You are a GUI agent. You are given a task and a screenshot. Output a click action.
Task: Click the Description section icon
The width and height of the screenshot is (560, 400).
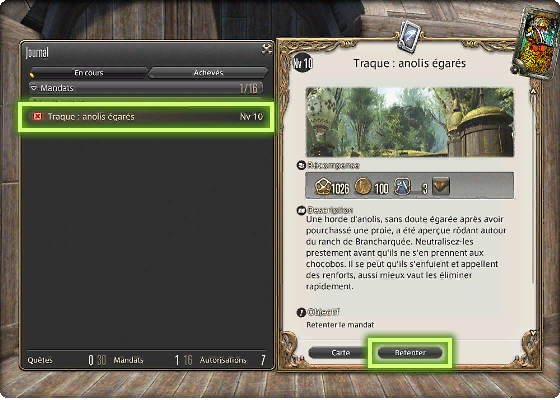[301, 210]
